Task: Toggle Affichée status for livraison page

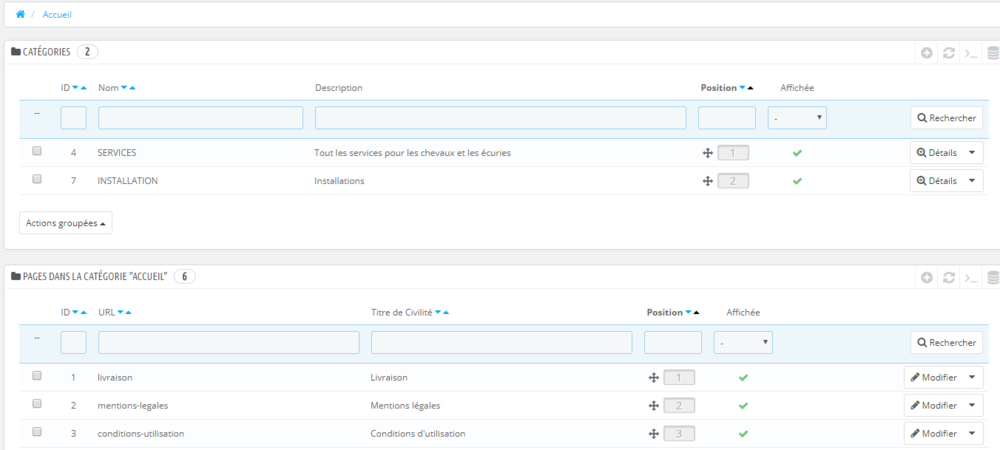Action: 743,377
